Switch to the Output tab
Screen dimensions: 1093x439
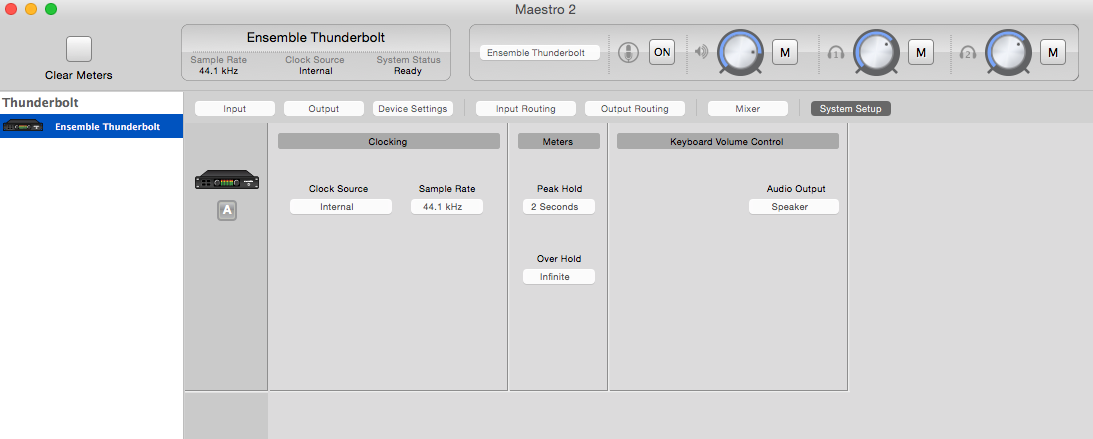coord(323,109)
